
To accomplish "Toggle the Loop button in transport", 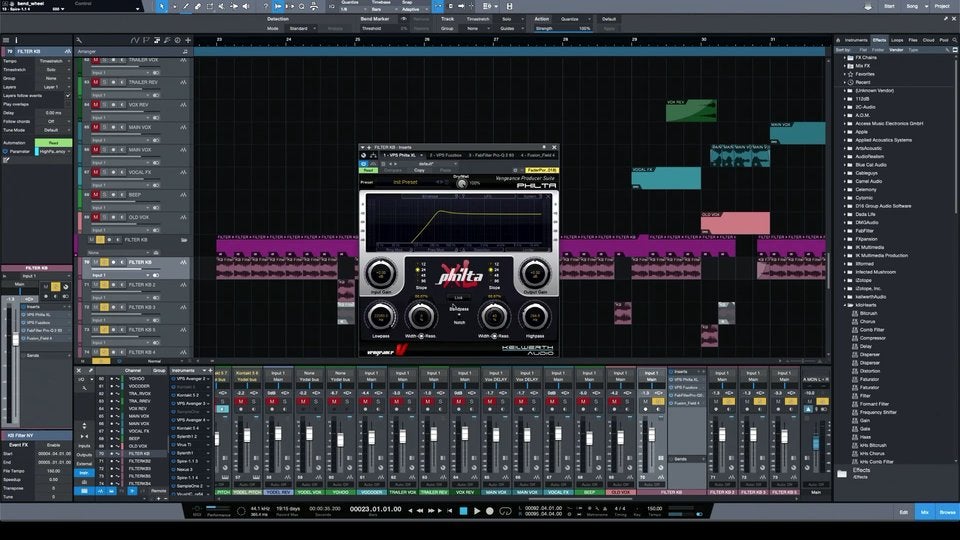I will [505, 511].
